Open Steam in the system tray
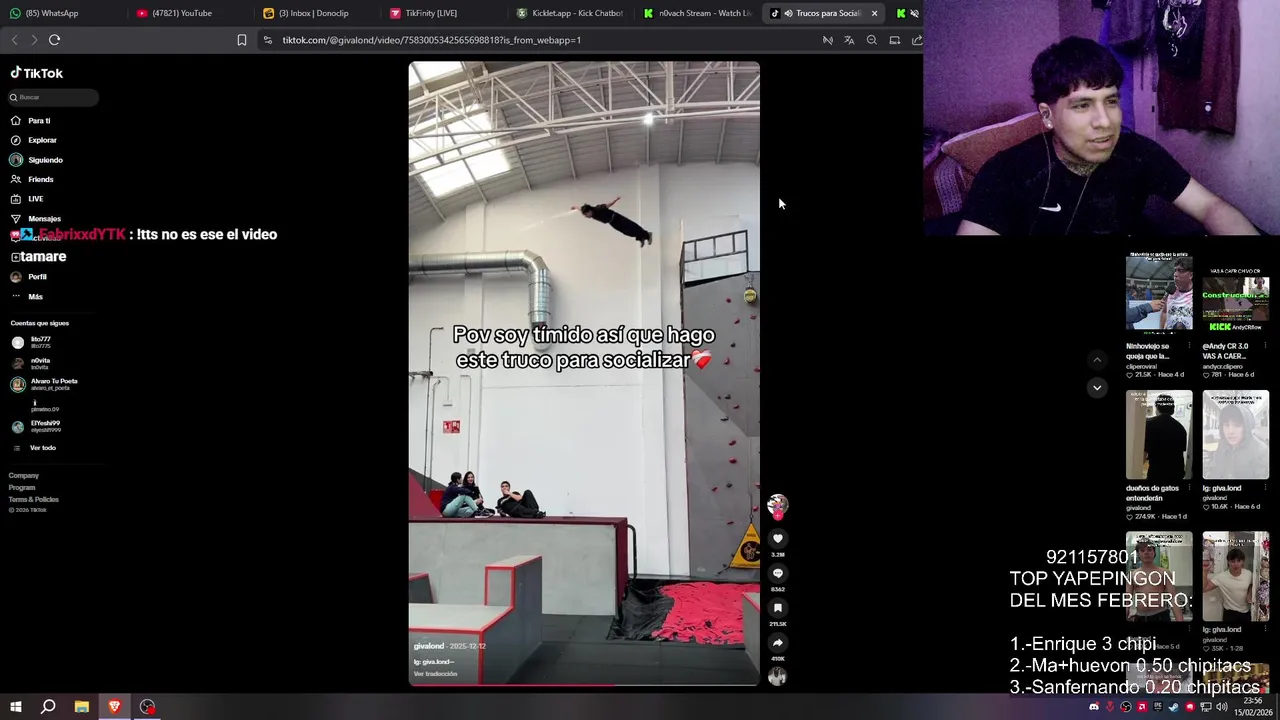This screenshot has width=1280, height=720. coord(1174,707)
